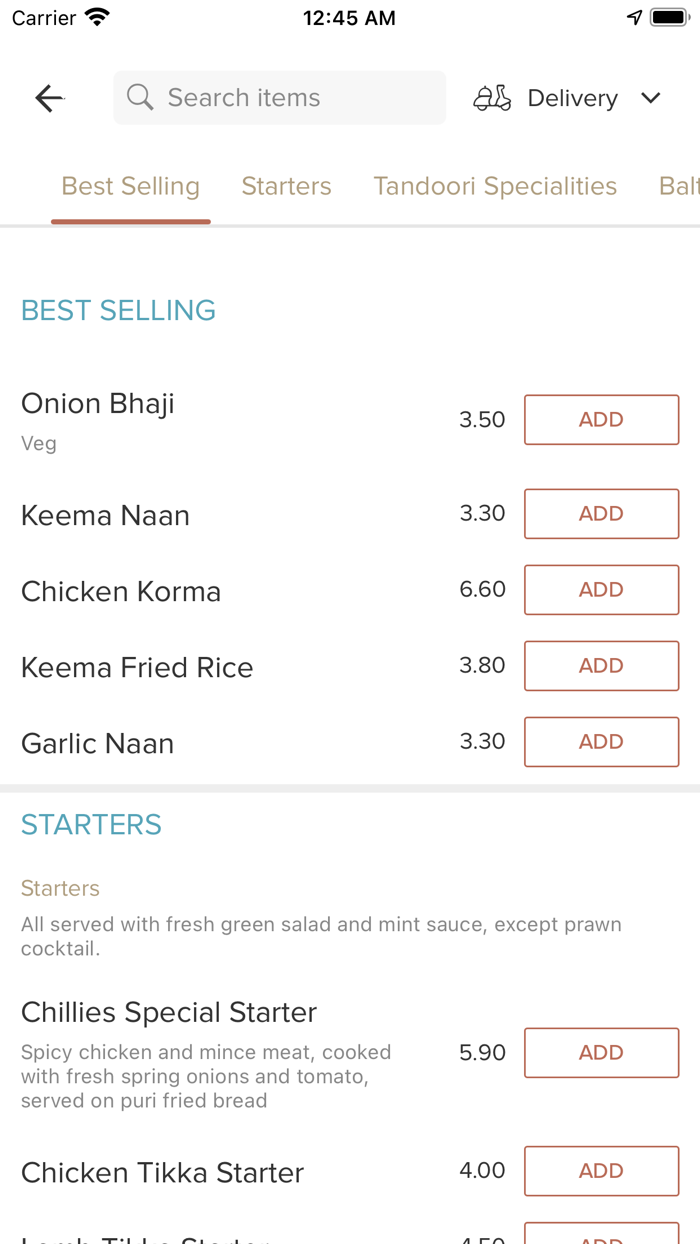
Task: Tap the clock showing 12:45 AM
Action: [x=349, y=17]
